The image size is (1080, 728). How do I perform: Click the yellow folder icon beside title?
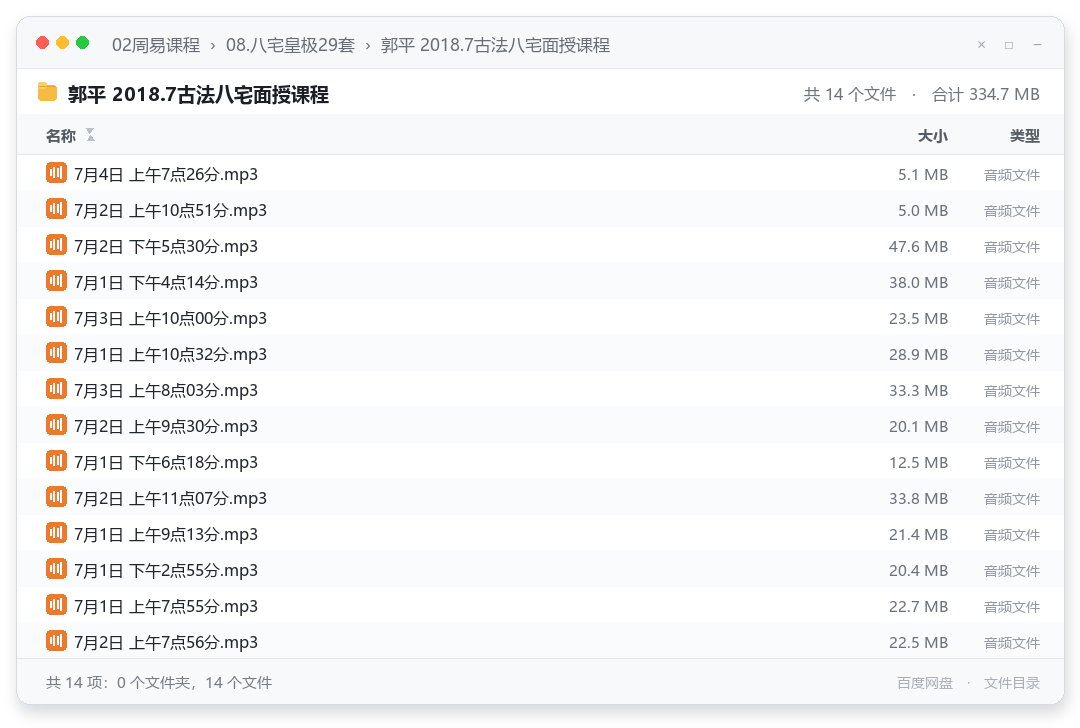(x=48, y=92)
